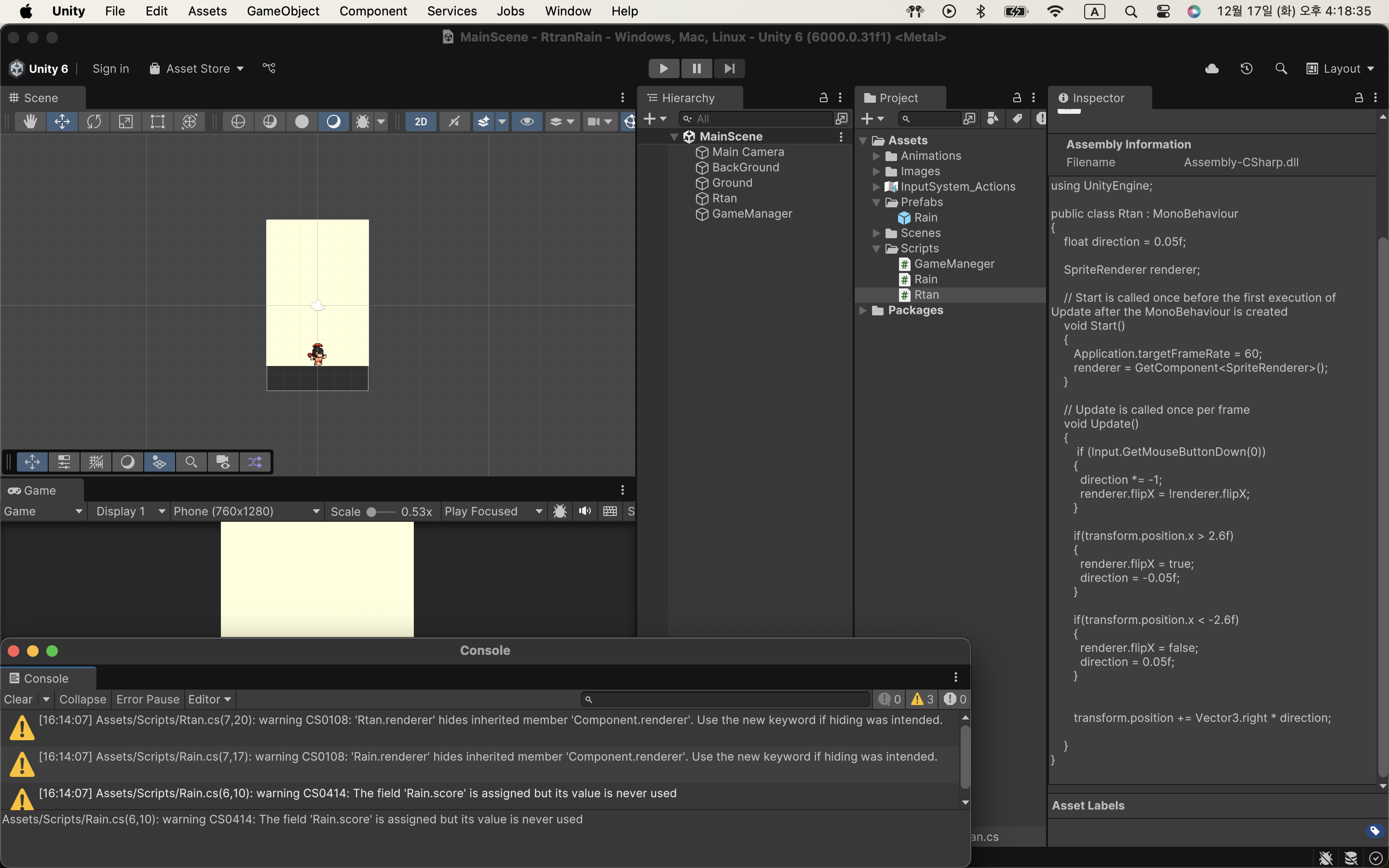Click camera view overlay icon in Scene
The width and height of the screenshot is (1389, 868).
click(223, 461)
